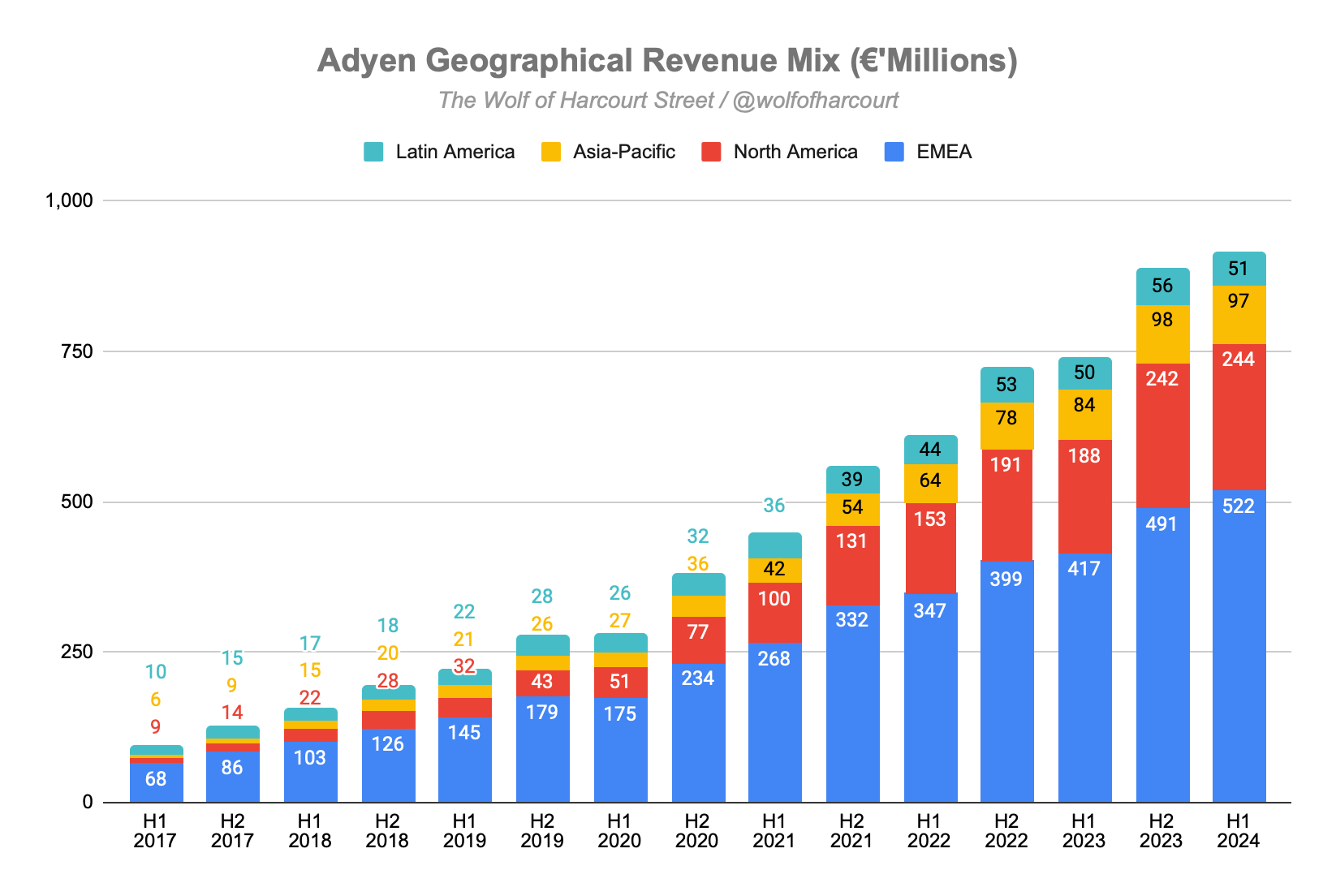Click the North America red legend swatch
Image resolution: width=1336 pixels, height=896 pixels.
click(712, 152)
